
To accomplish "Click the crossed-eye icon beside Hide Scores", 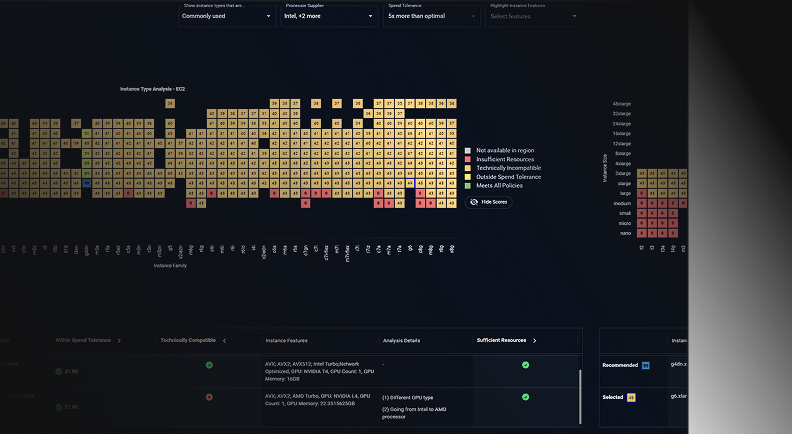I will (474, 202).
